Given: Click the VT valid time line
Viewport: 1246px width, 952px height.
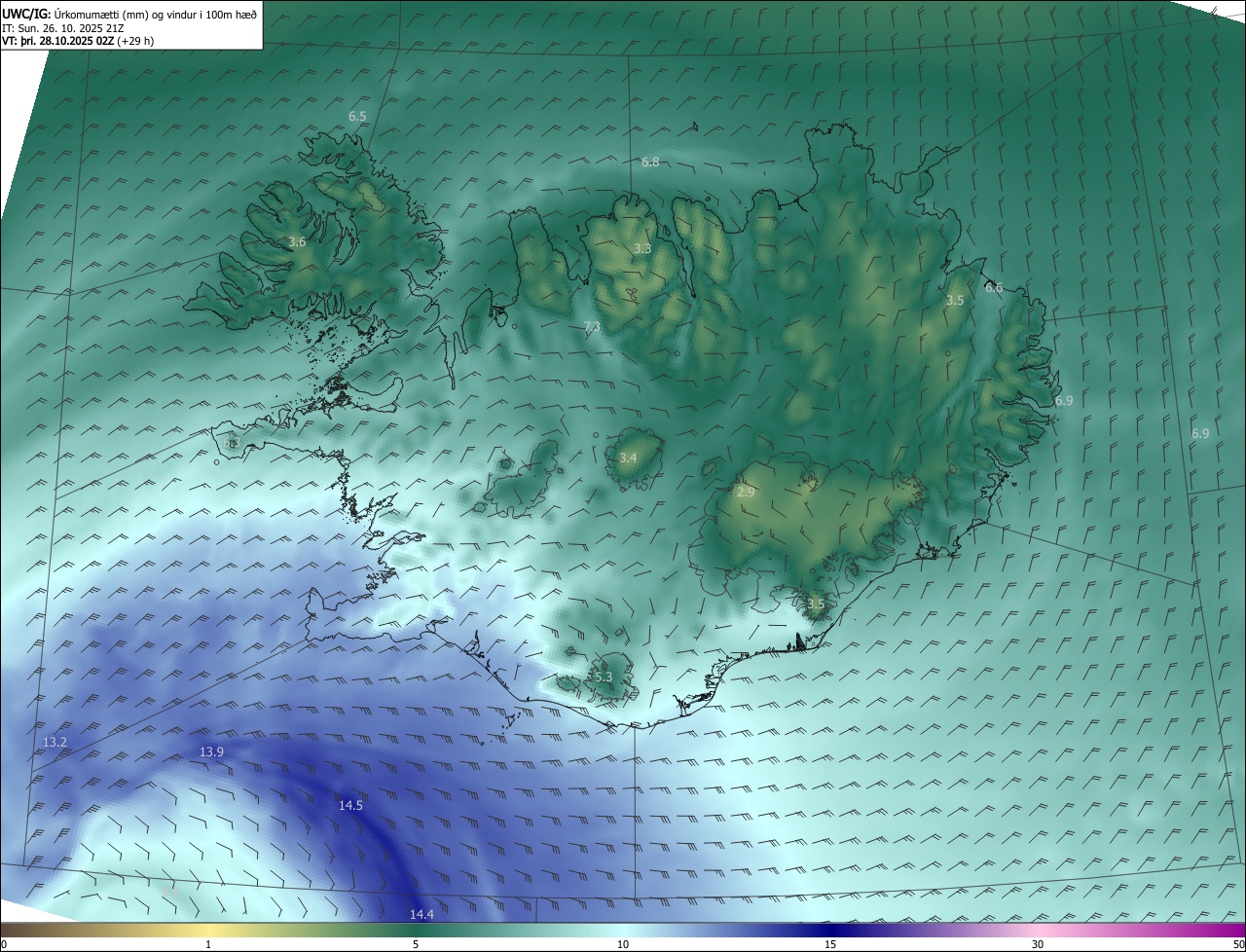Looking at the screenshot, I should point(78,41).
